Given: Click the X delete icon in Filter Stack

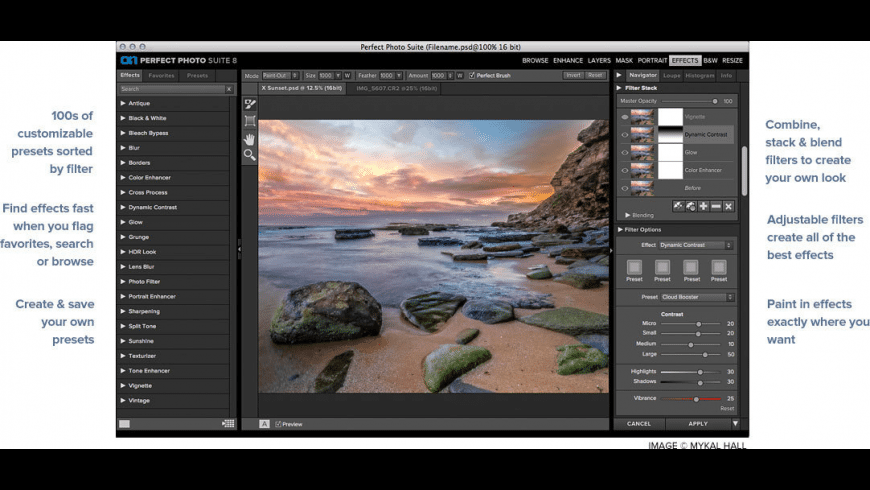Looking at the screenshot, I should coord(729,206).
